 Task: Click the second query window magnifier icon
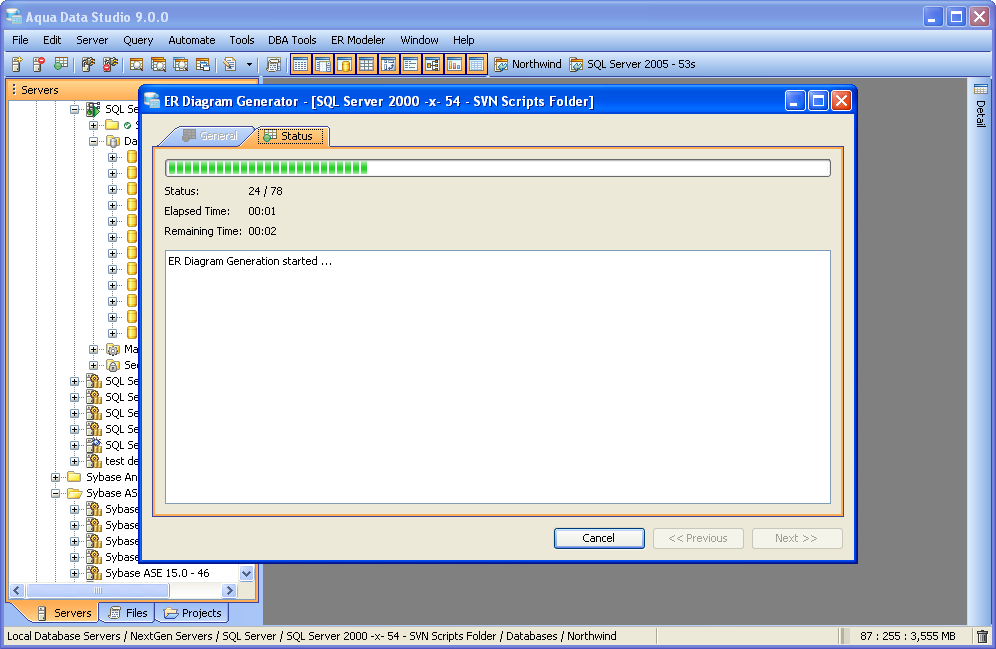(158, 64)
